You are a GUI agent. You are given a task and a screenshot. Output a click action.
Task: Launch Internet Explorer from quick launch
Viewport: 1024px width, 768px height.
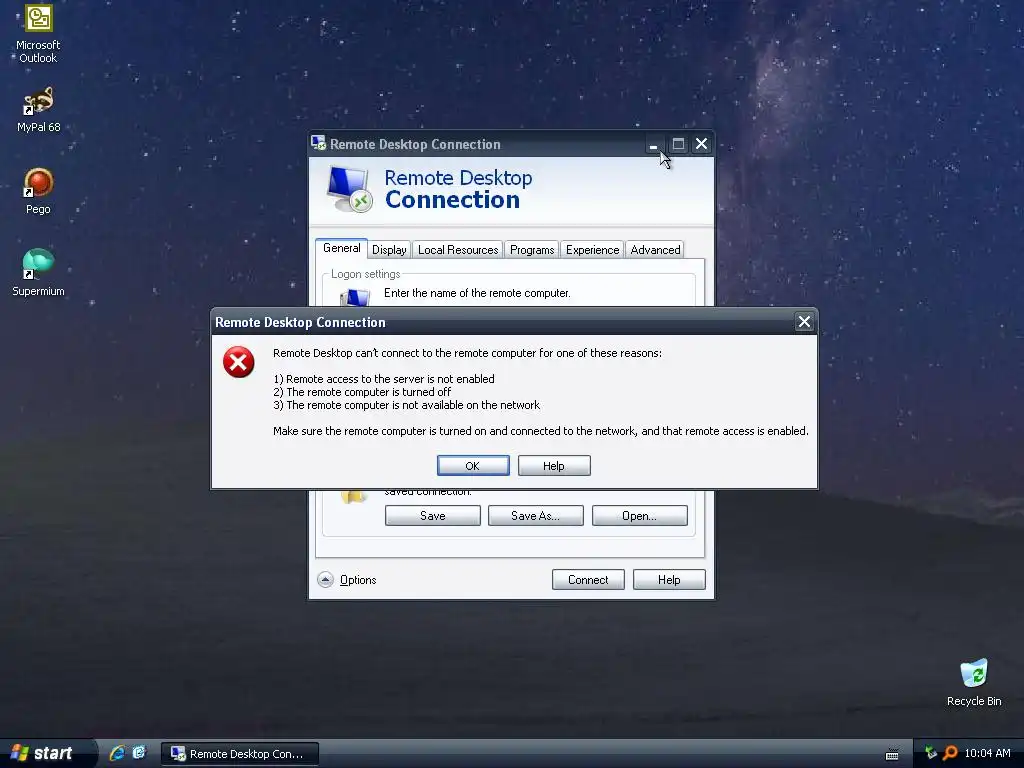(118, 753)
